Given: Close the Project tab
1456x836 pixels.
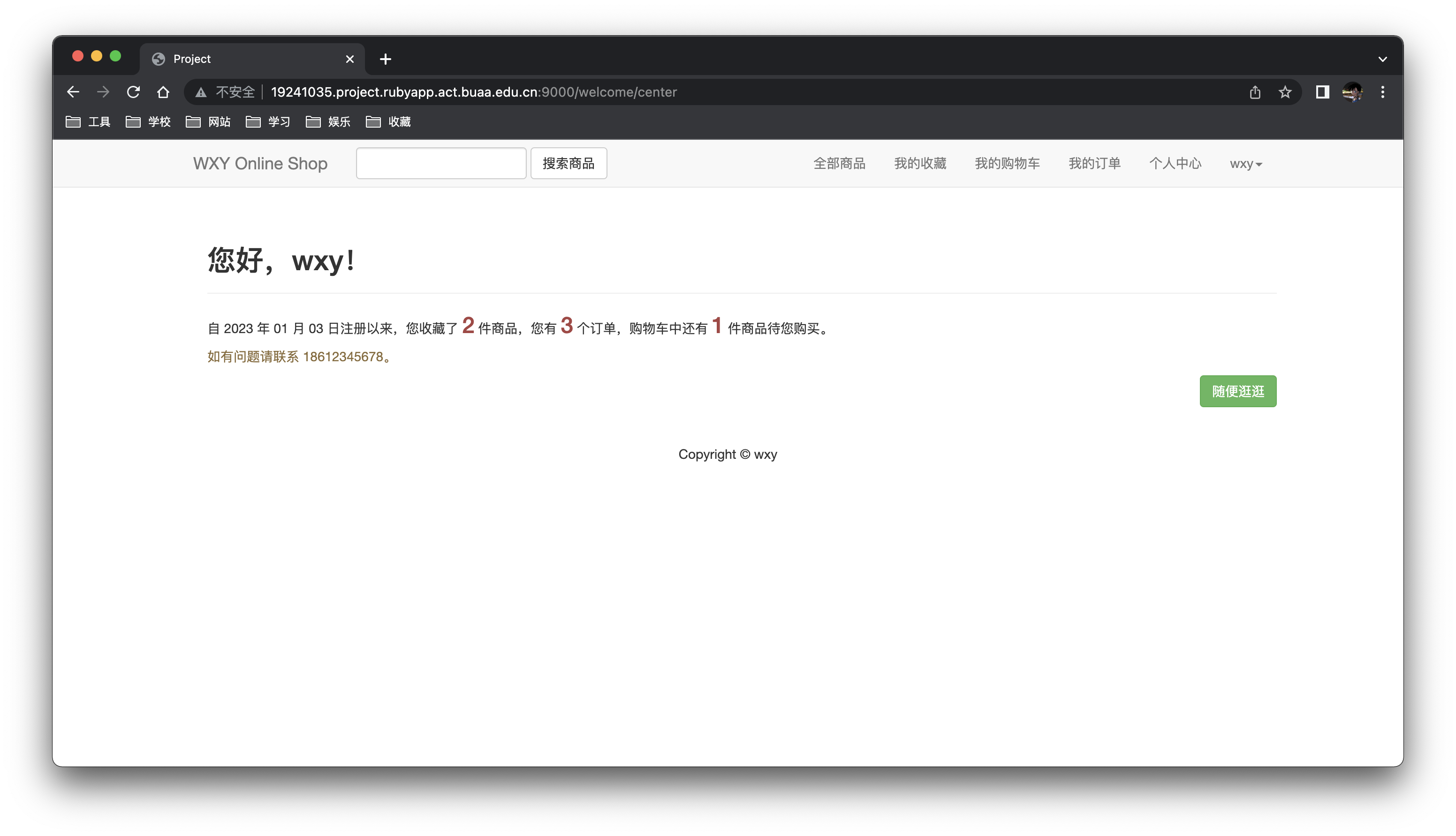Looking at the screenshot, I should (349, 59).
